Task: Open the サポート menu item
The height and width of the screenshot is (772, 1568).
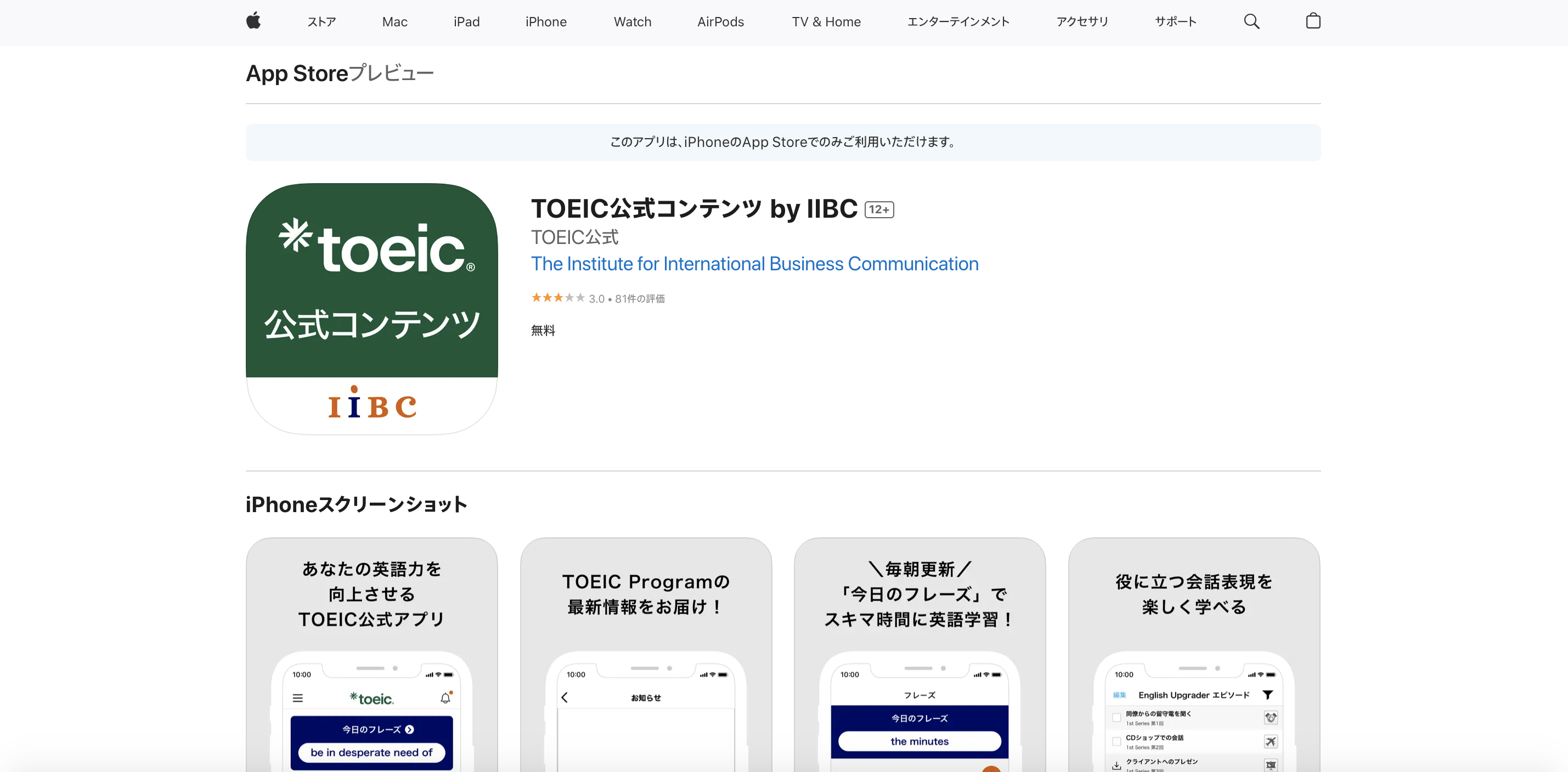Action: pos(1175,22)
